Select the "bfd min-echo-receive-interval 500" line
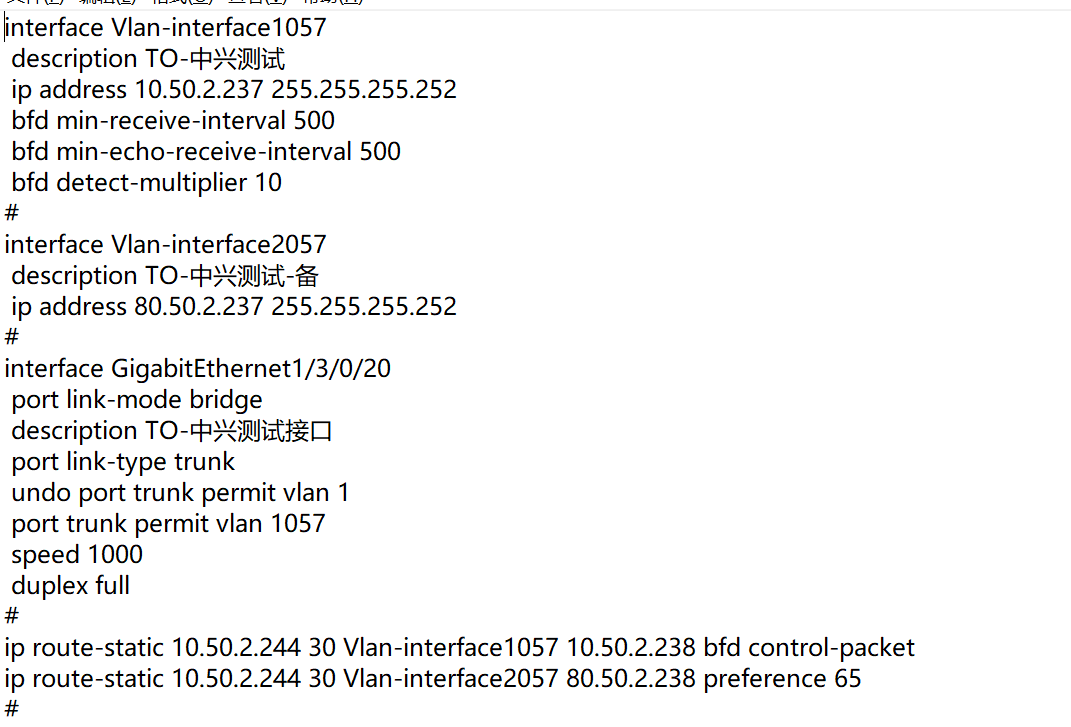The height and width of the screenshot is (727, 1071). click(x=206, y=152)
